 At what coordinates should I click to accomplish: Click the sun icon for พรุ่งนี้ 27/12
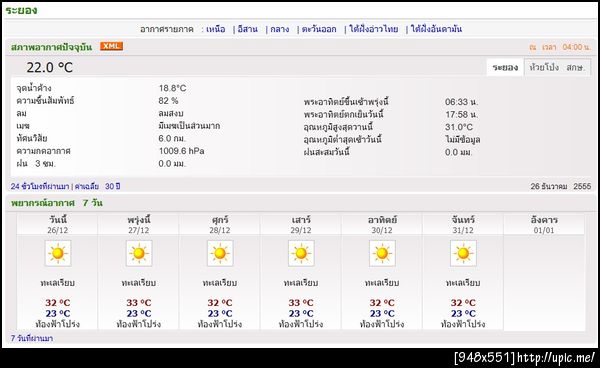click(x=139, y=253)
